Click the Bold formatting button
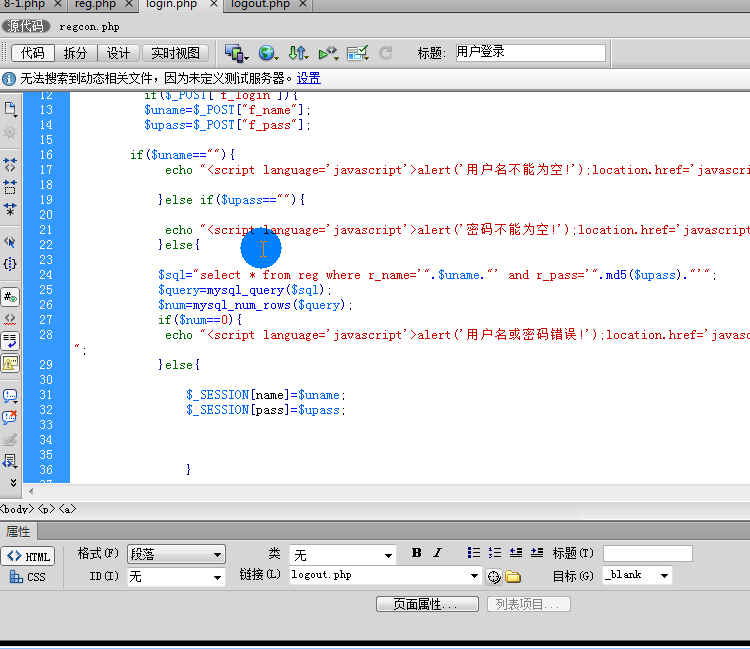Image resolution: width=750 pixels, height=649 pixels. (417, 553)
